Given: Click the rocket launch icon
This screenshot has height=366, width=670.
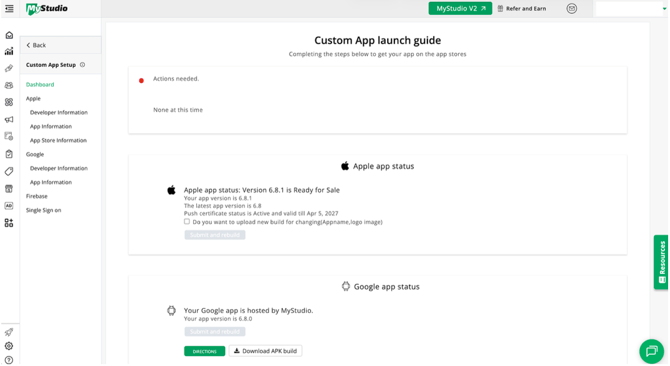Looking at the screenshot, I should click(9, 332).
